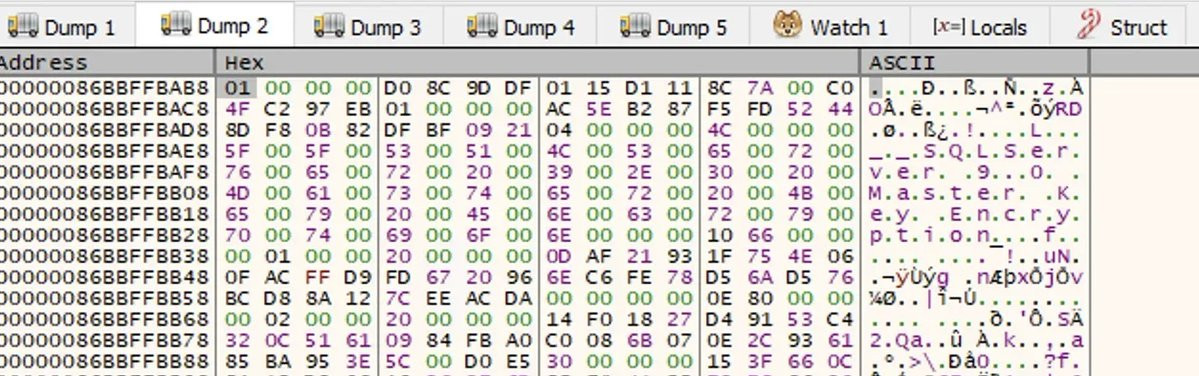The width and height of the screenshot is (1199, 376).
Task: Switch to the Locals tab
Action: click(980, 28)
